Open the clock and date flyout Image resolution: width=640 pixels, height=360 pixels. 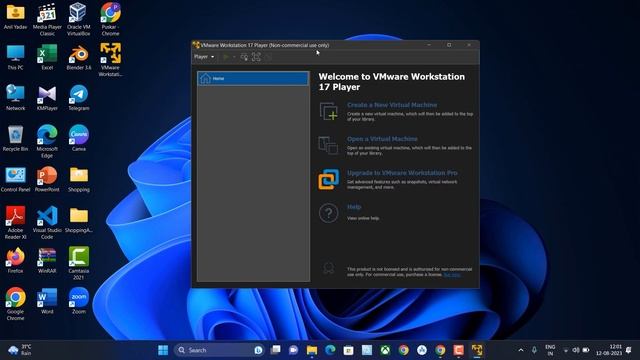click(609, 350)
